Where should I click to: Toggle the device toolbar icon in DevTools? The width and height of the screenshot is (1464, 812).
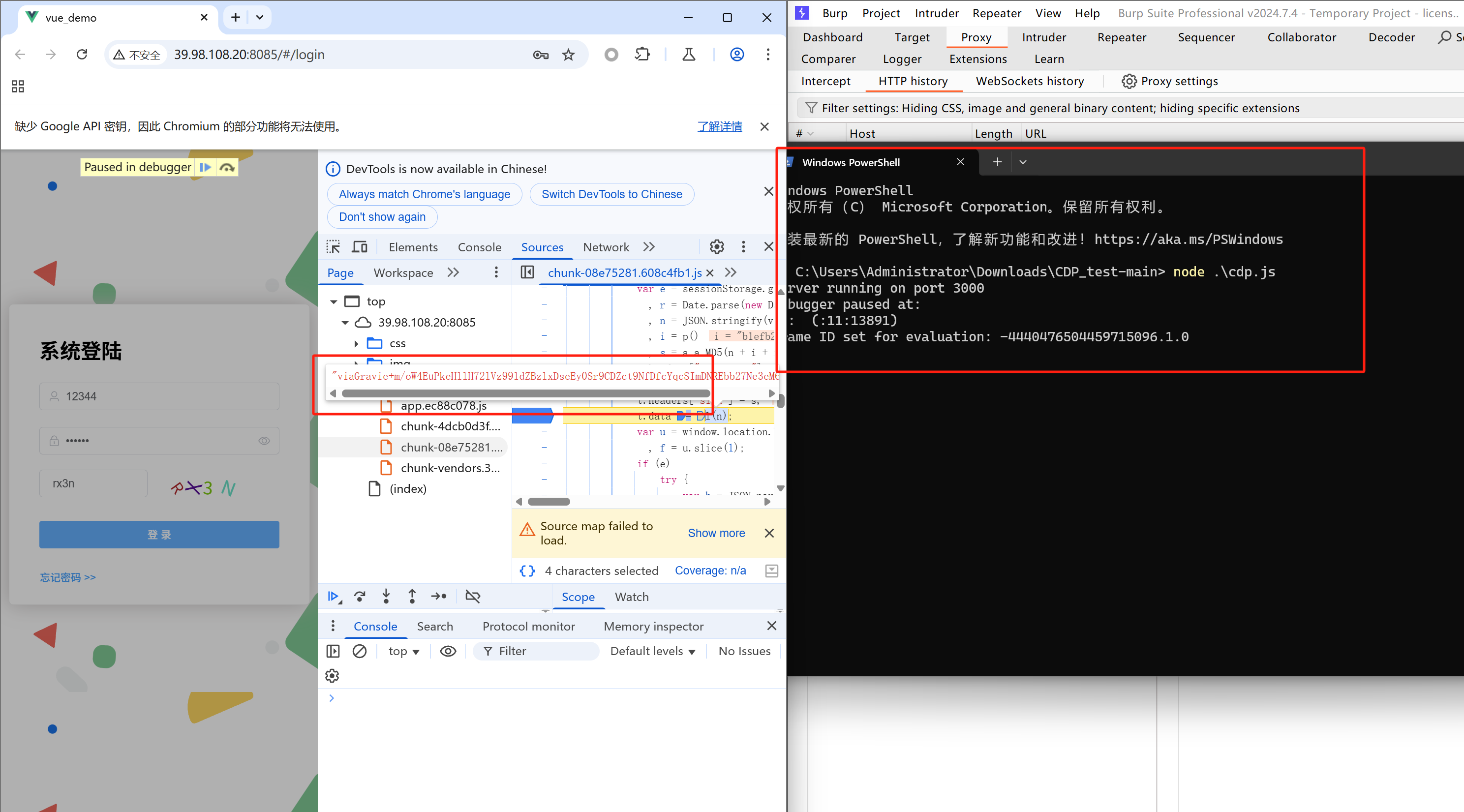(x=359, y=246)
